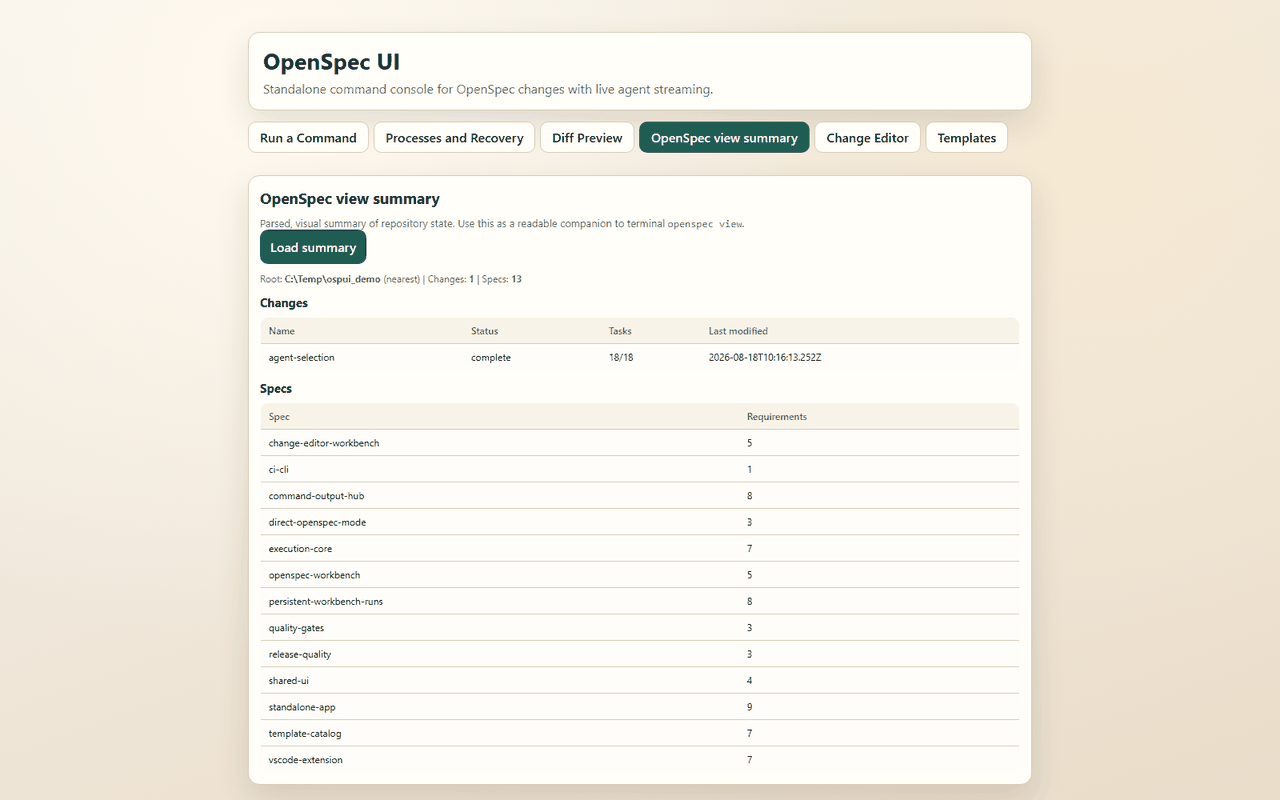1280x800 pixels.
Task: Click the Load summary button
Action: [313, 247]
